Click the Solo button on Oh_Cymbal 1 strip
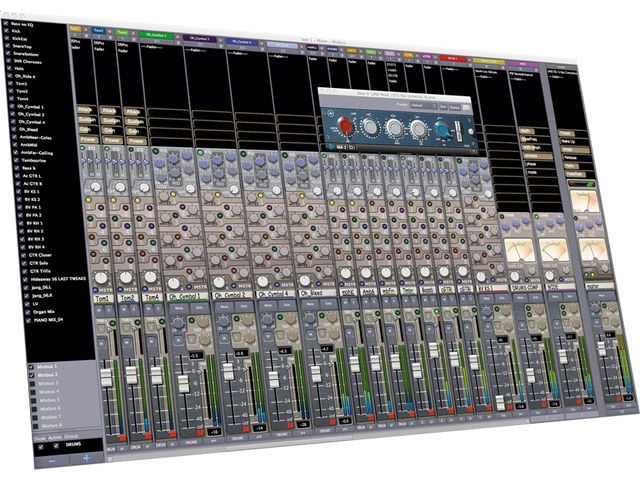The image size is (640, 480). pos(199,307)
